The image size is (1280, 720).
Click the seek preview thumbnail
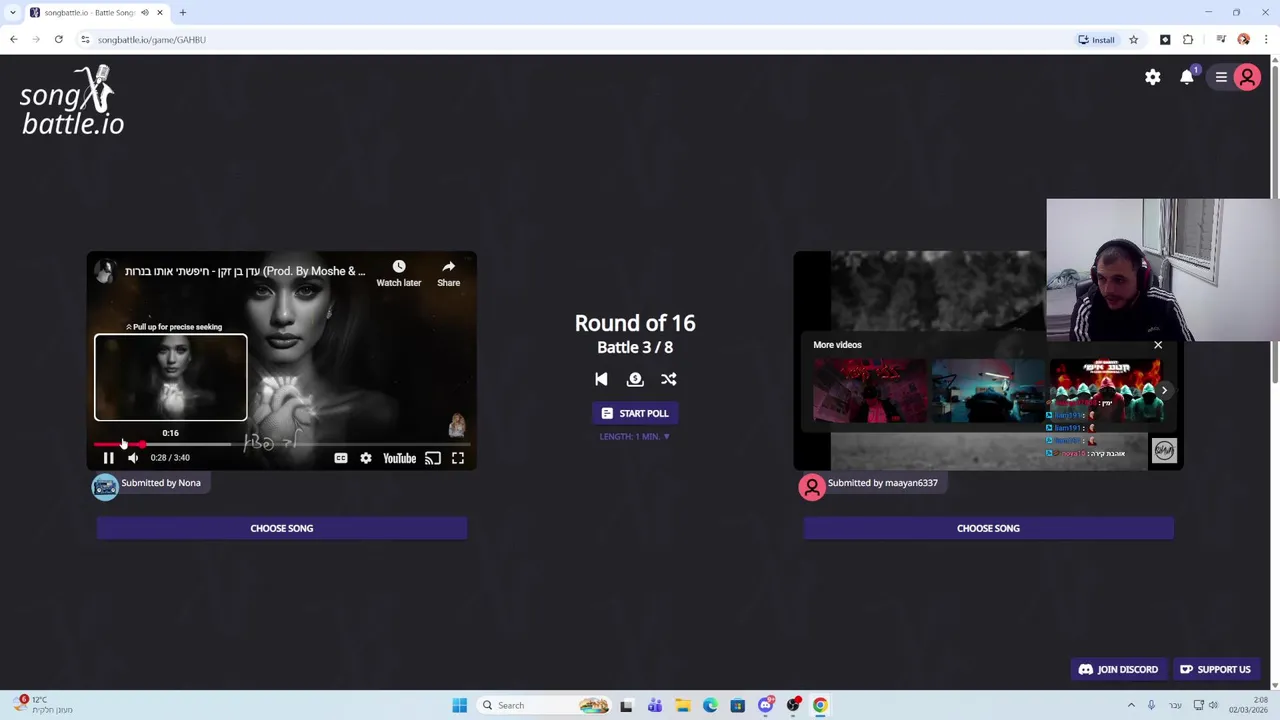click(x=170, y=377)
